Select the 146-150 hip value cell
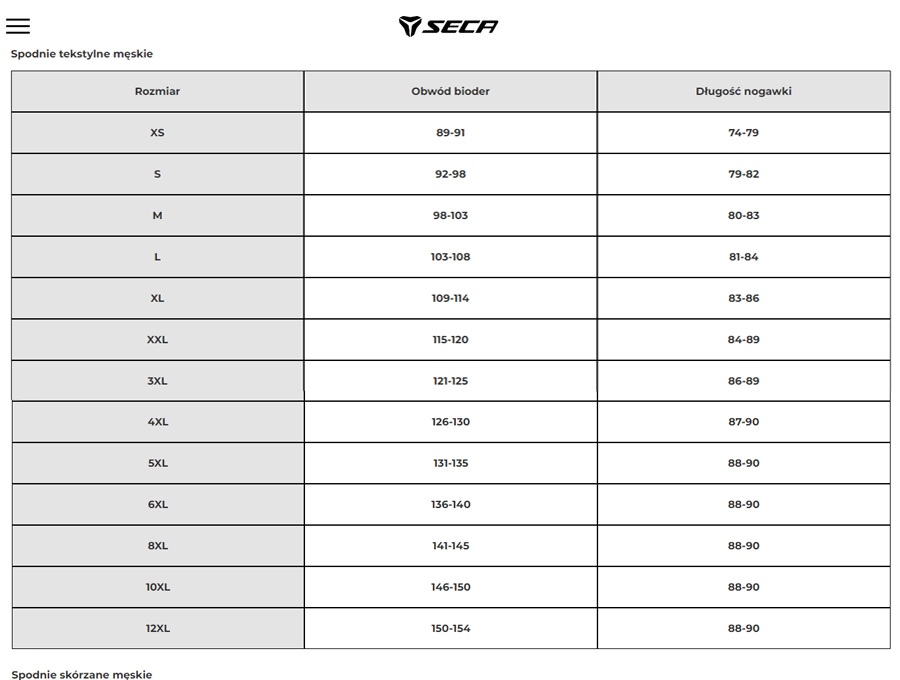This screenshot has height=680, width=900. tap(450, 587)
